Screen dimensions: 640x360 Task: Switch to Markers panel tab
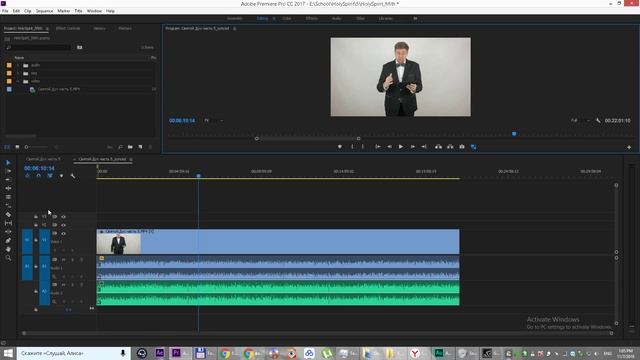[125, 29]
